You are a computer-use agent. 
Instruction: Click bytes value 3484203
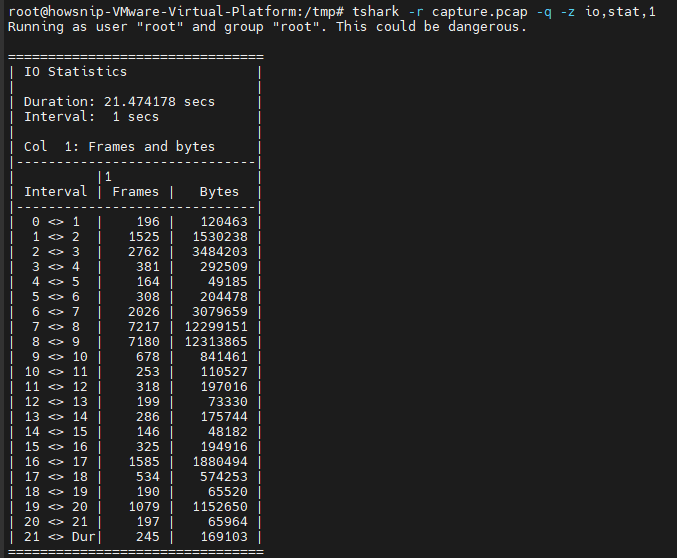pyautogui.click(x=220, y=252)
